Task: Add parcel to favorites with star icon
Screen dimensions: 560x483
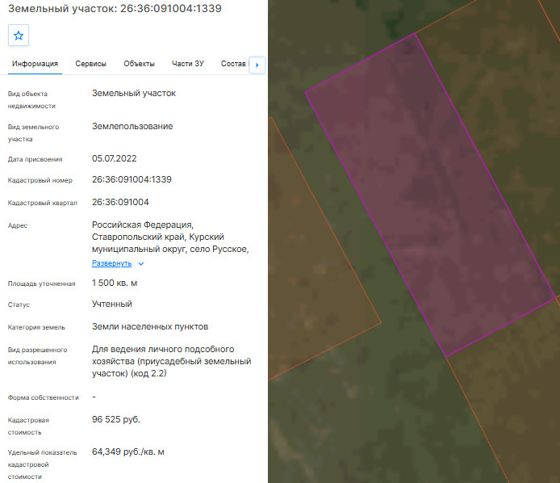Action: pyautogui.click(x=18, y=35)
